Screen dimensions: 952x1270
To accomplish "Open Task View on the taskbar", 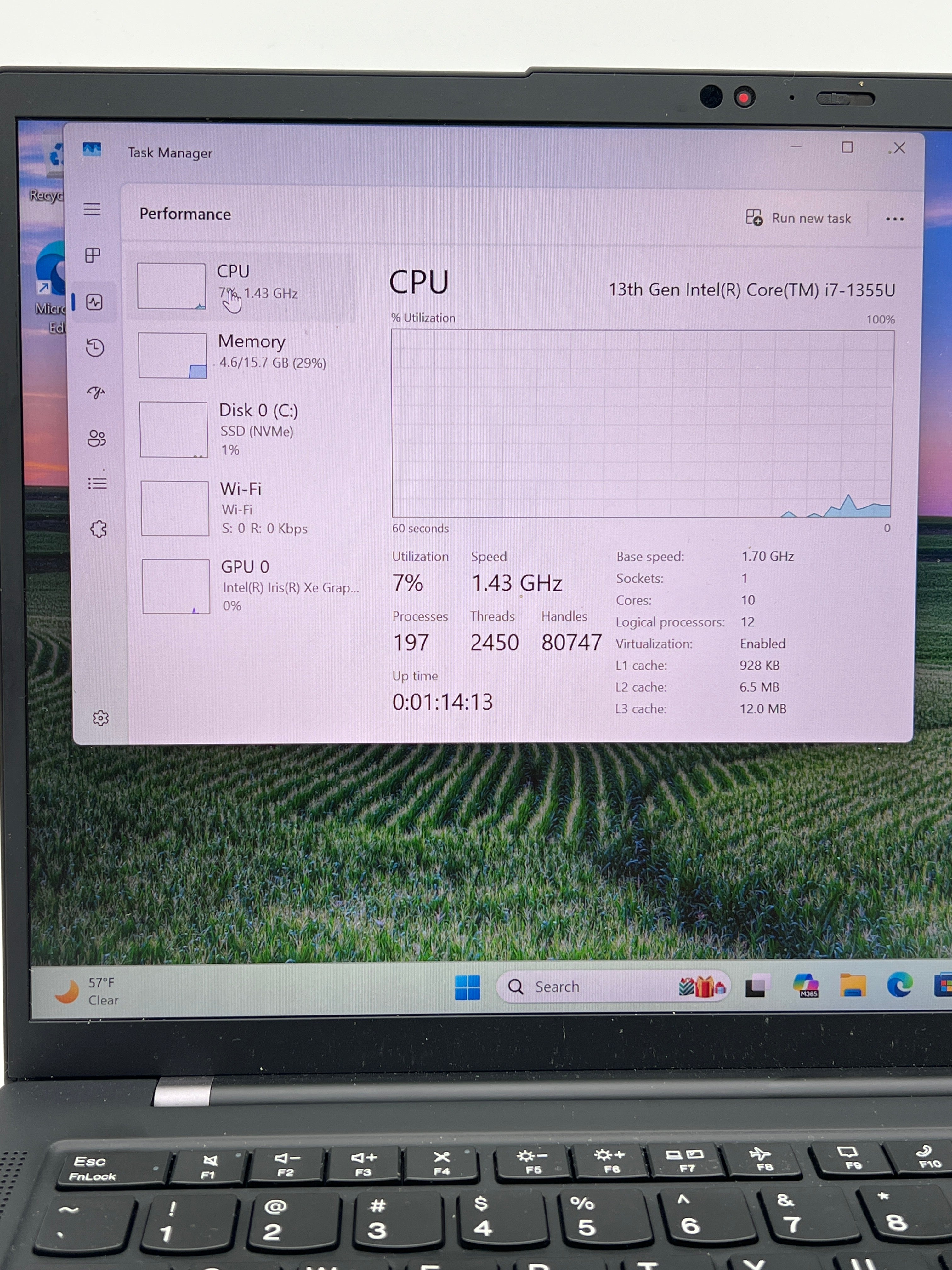I will click(x=757, y=987).
